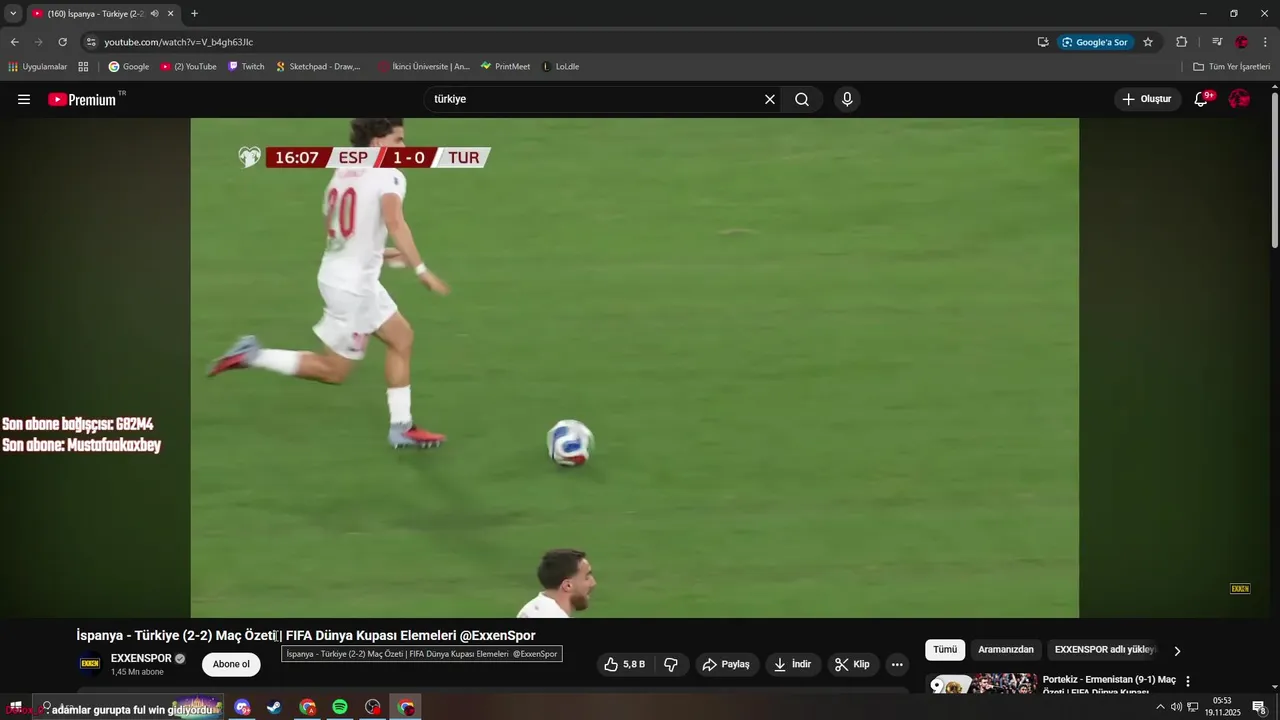Screen dimensions: 1280x720
Task: Open volume control in system tray
Action: pos(1176,707)
